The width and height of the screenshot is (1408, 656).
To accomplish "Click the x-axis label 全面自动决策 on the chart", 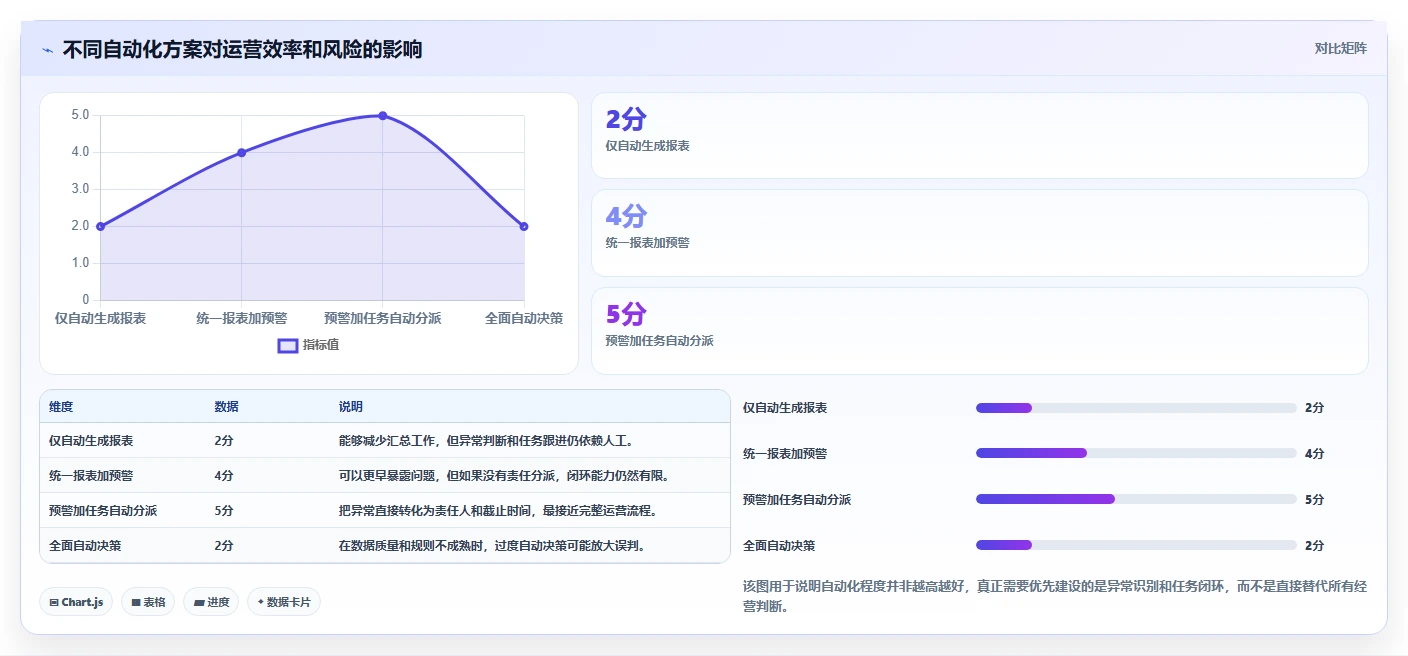I will tap(524, 318).
